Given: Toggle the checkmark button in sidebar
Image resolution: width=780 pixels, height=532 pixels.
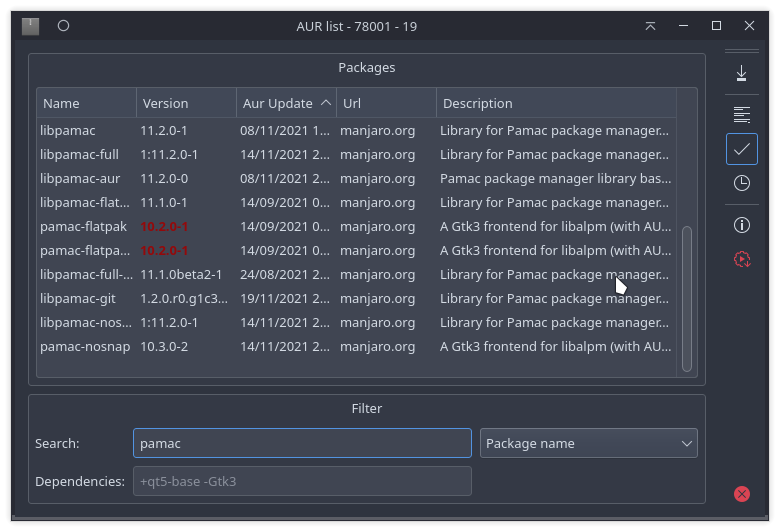Looking at the screenshot, I should [741, 149].
